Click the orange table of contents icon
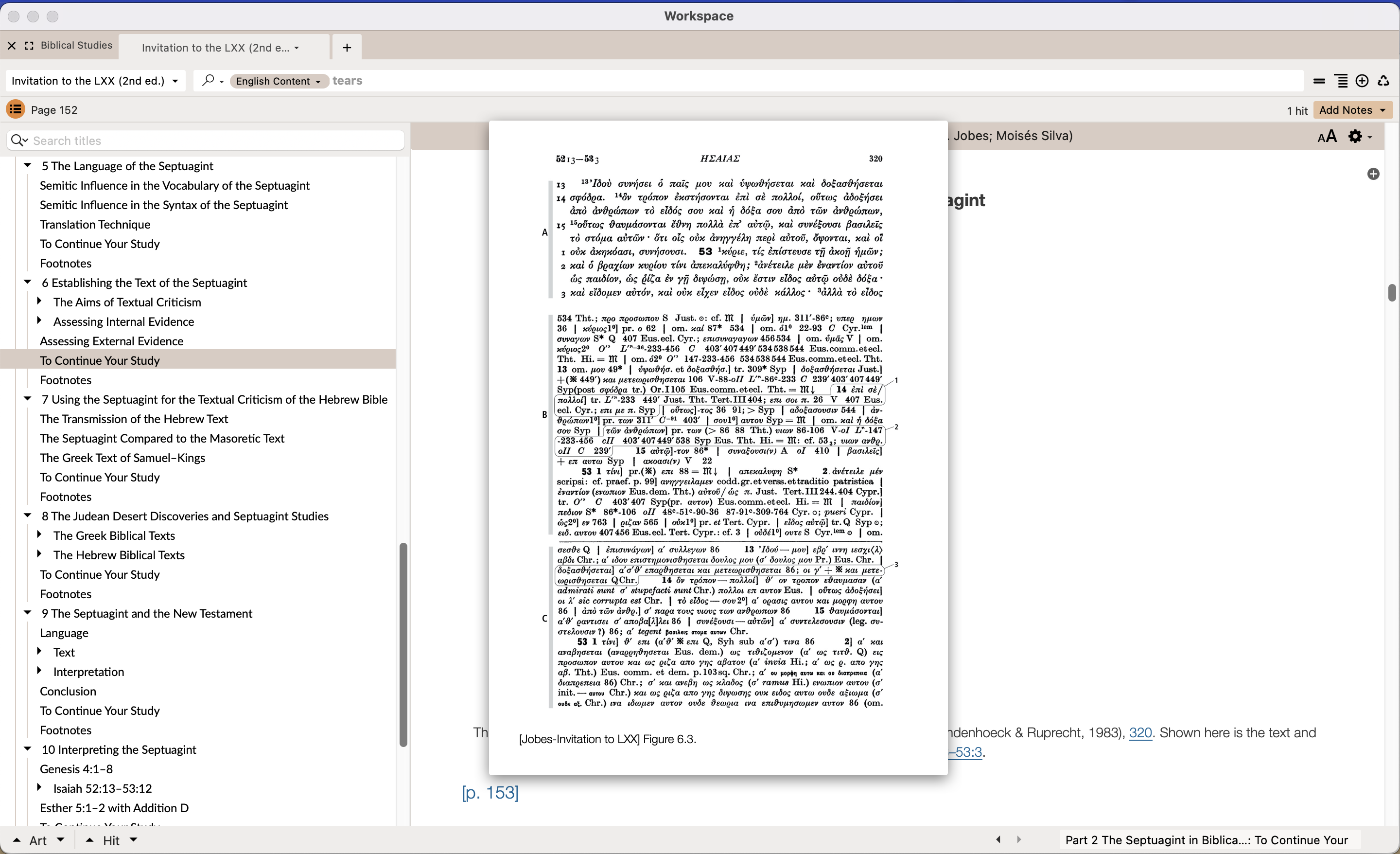Viewport: 1400px width, 854px height. click(16, 109)
